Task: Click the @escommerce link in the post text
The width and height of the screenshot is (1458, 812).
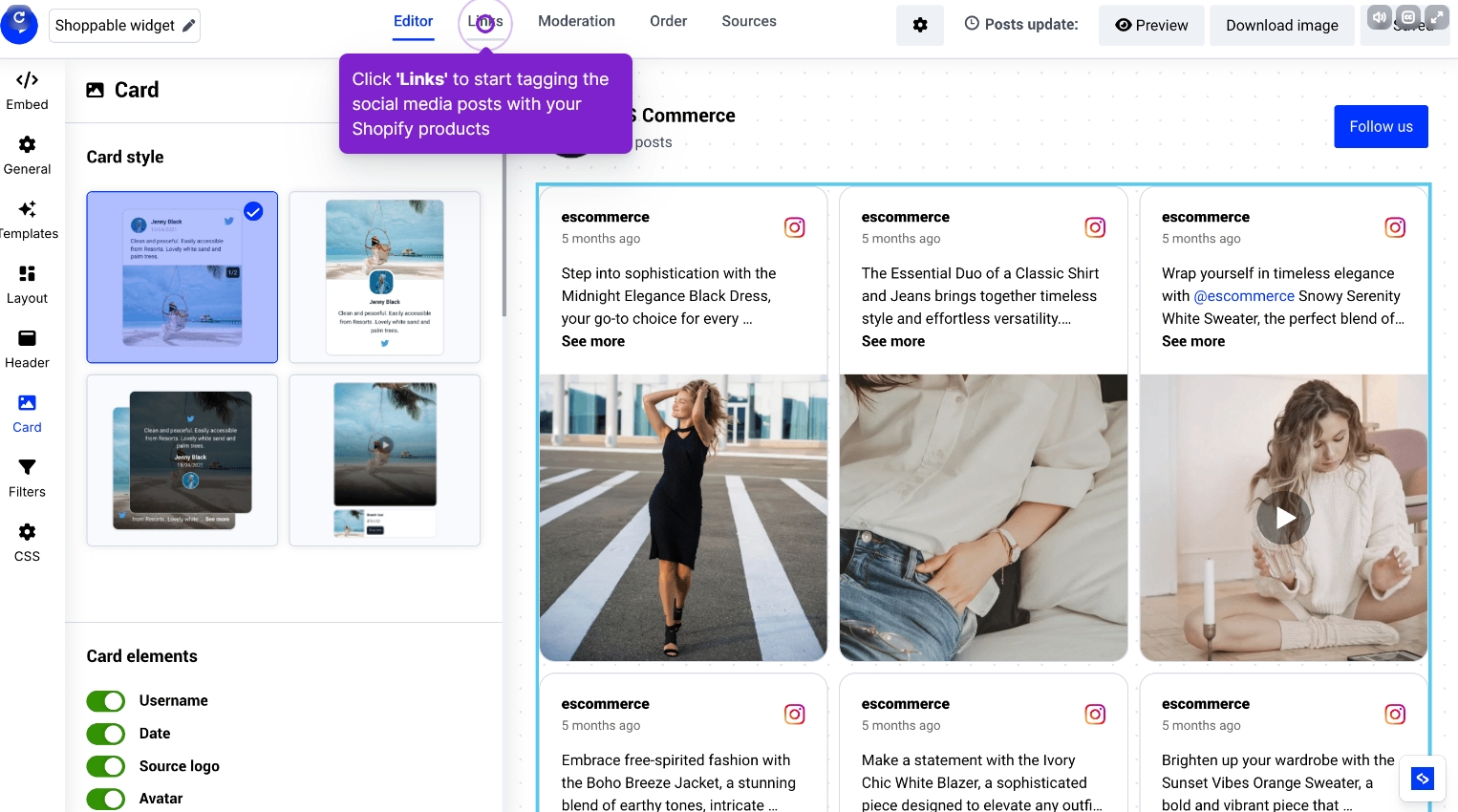Action: (x=1245, y=296)
